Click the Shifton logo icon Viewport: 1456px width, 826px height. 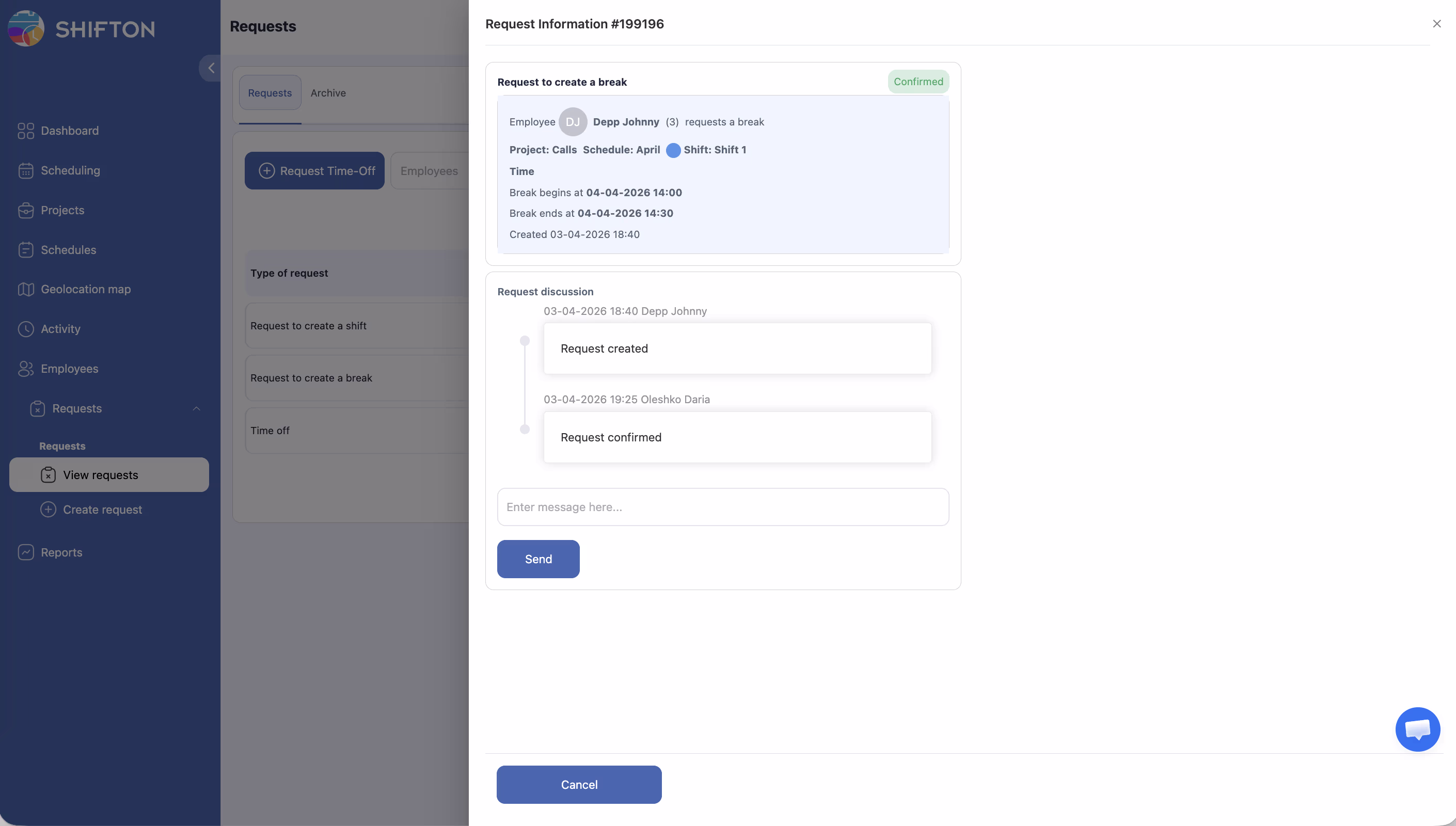click(26, 28)
